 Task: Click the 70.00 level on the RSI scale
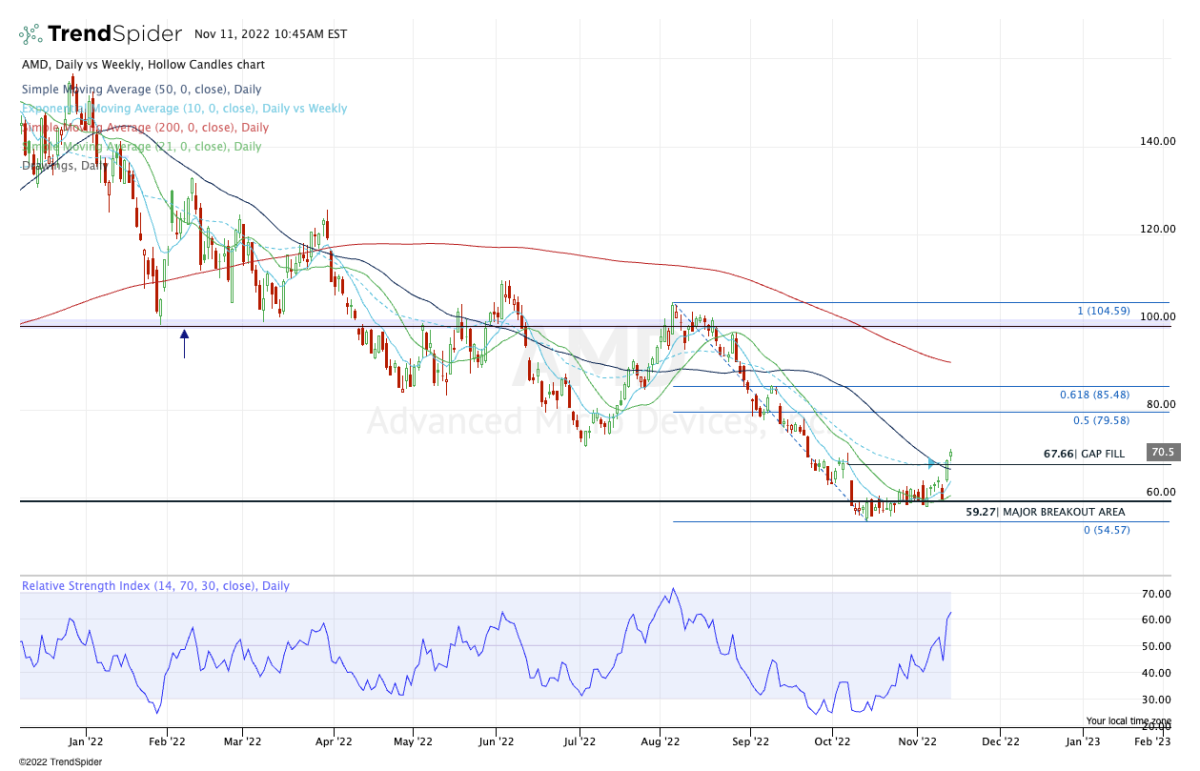1156,594
